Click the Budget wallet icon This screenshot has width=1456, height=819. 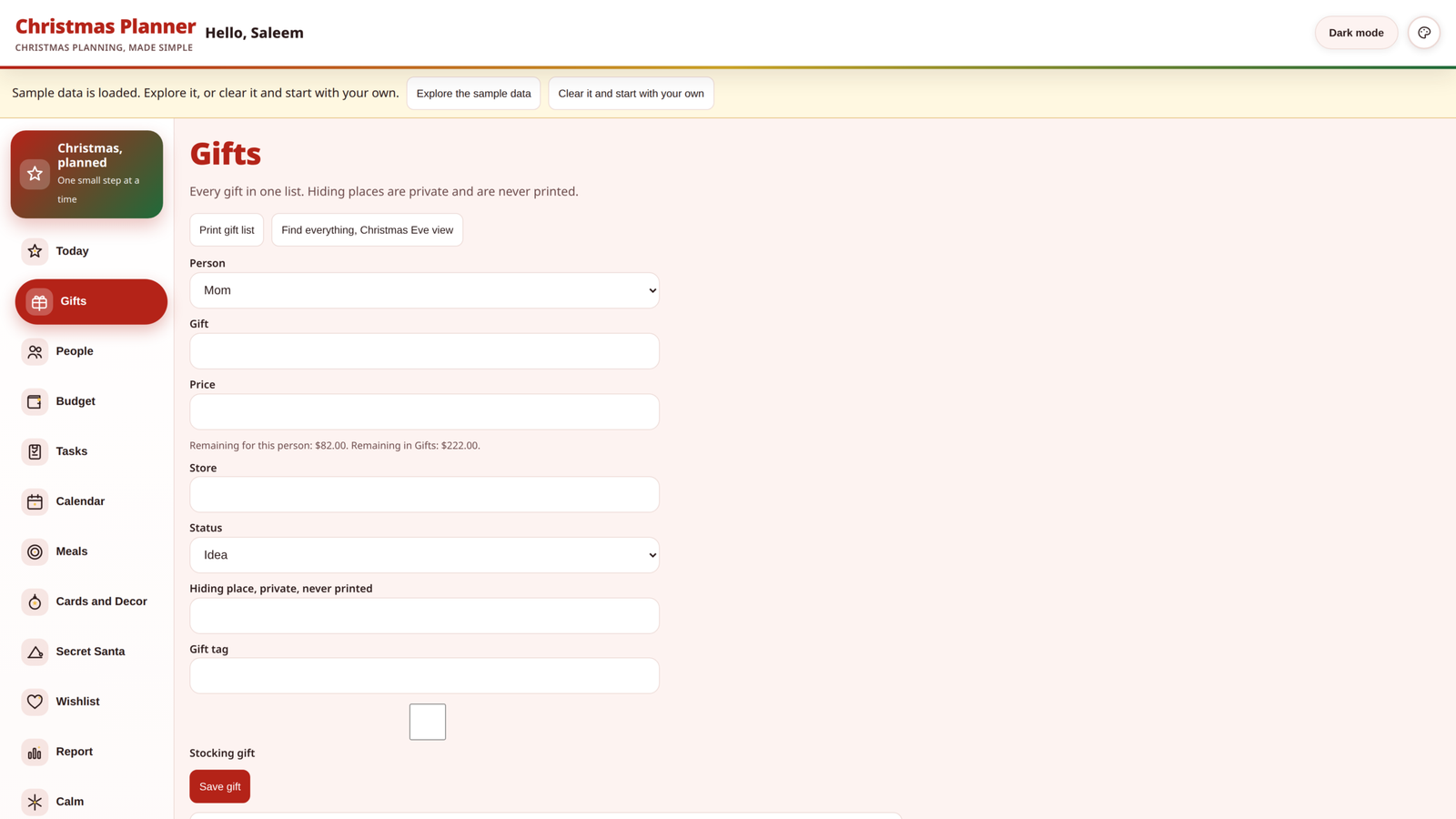(x=35, y=401)
